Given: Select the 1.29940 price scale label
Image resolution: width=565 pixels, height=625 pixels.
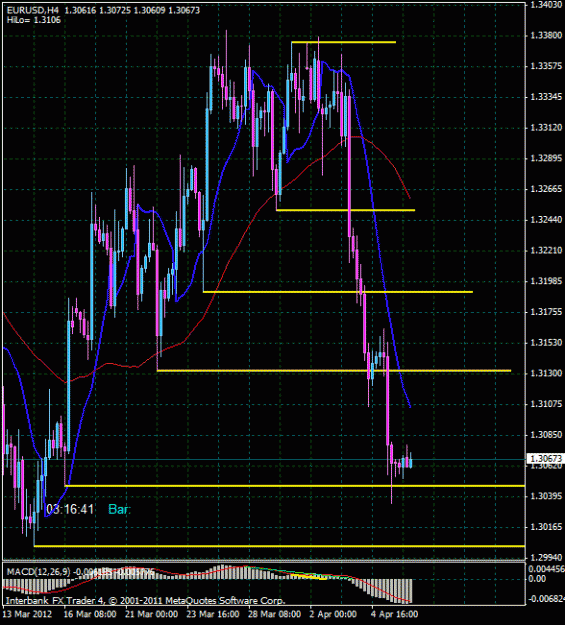Looking at the screenshot, I should (x=546, y=557).
